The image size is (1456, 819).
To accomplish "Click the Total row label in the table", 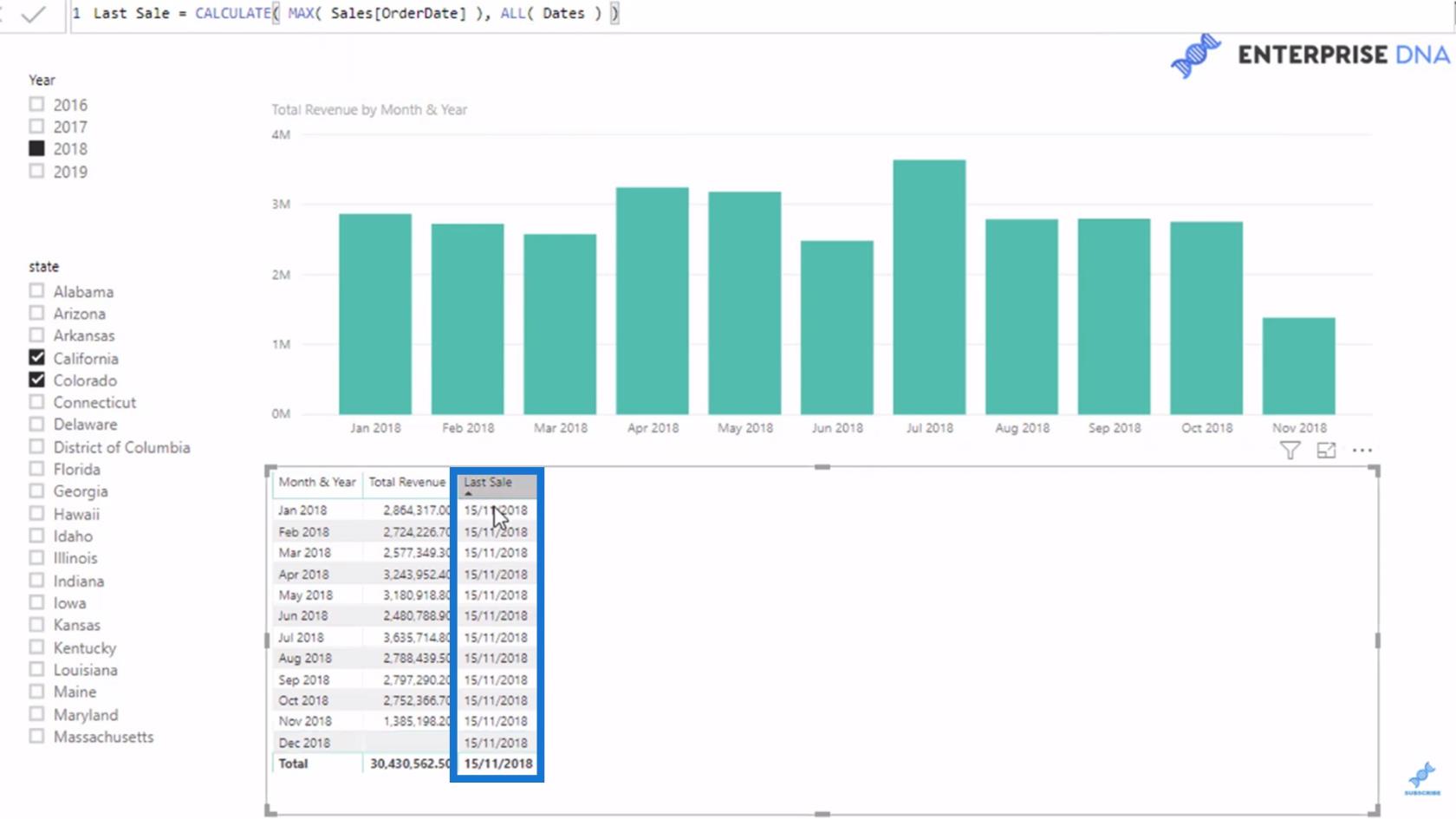I will tap(293, 764).
